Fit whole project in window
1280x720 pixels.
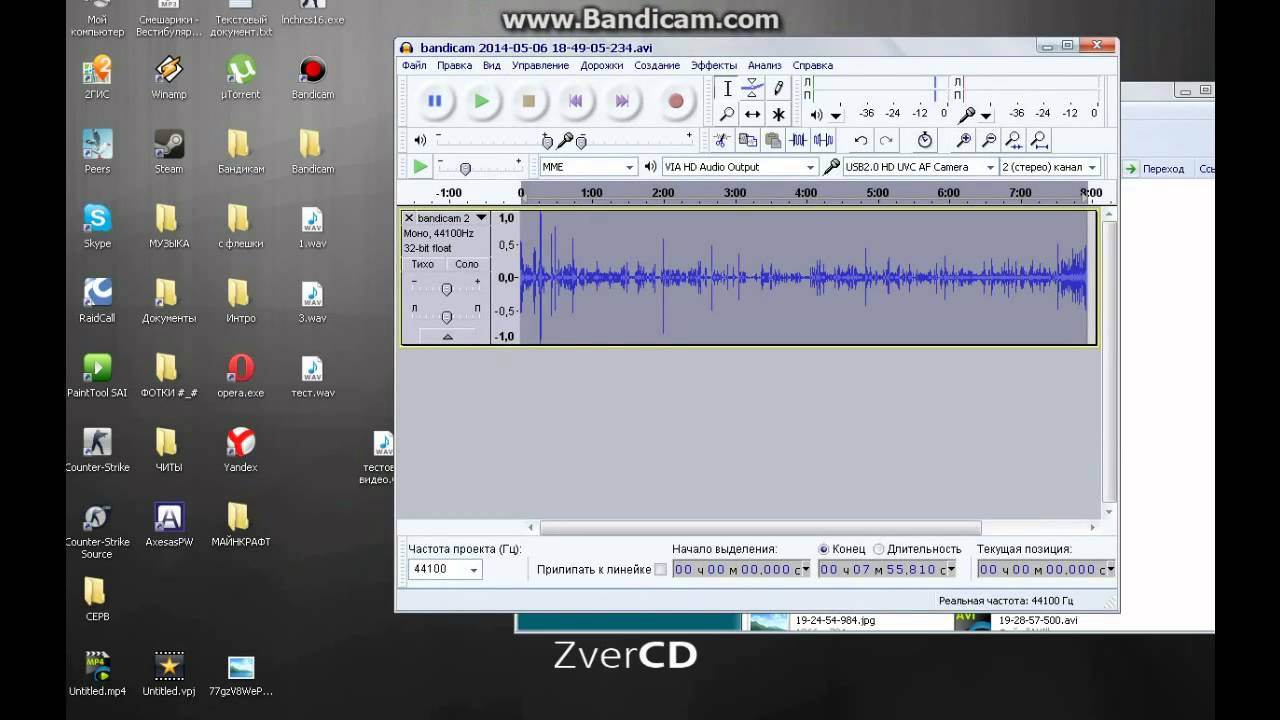(x=1040, y=140)
